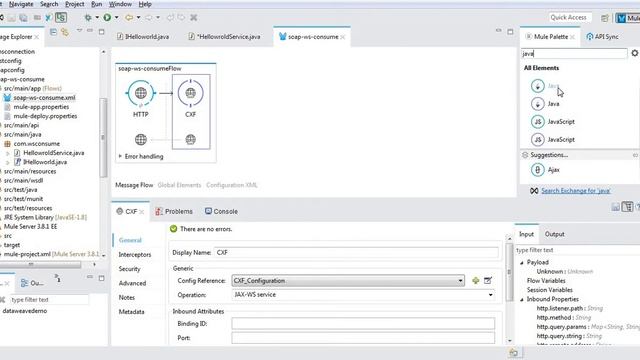This screenshot has width=640, height=360.
Task: Close the soap-ws-consume editor tab
Action: (343, 37)
